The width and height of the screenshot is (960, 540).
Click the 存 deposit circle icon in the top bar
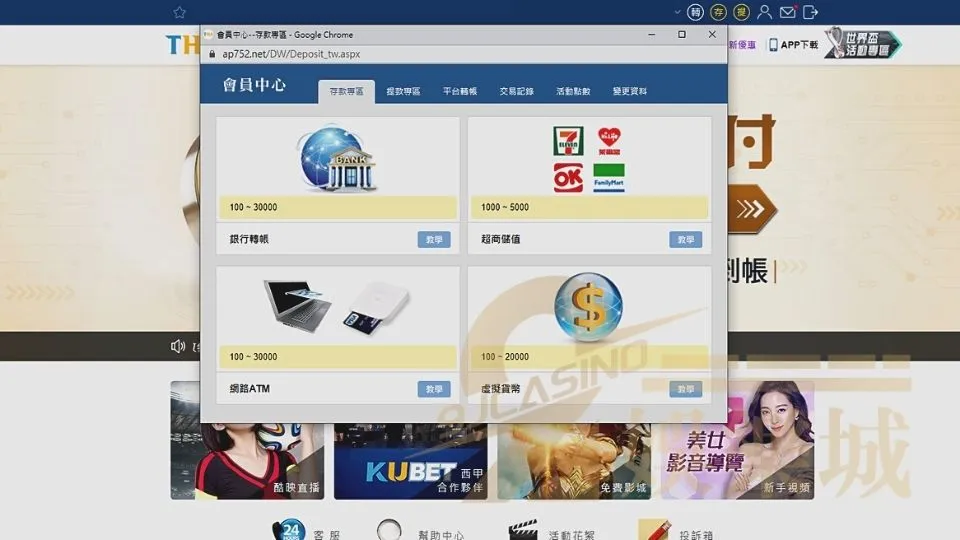click(718, 12)
